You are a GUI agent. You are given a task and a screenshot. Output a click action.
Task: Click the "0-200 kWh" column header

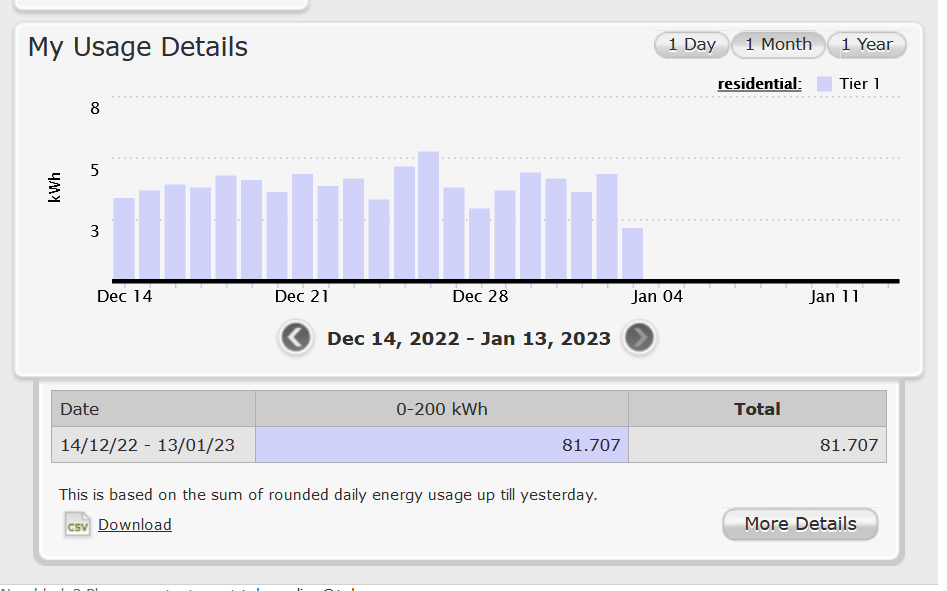(x=441, y=408)
